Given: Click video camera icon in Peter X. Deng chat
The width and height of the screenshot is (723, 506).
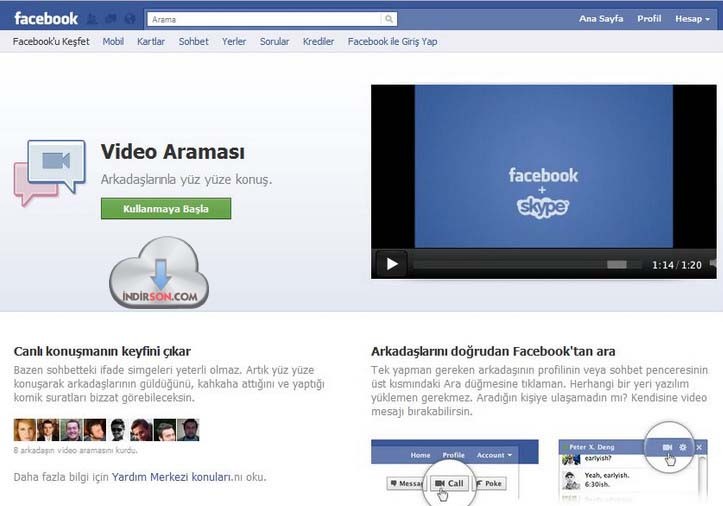Looking at the screenshot, I should pos(667,447).
